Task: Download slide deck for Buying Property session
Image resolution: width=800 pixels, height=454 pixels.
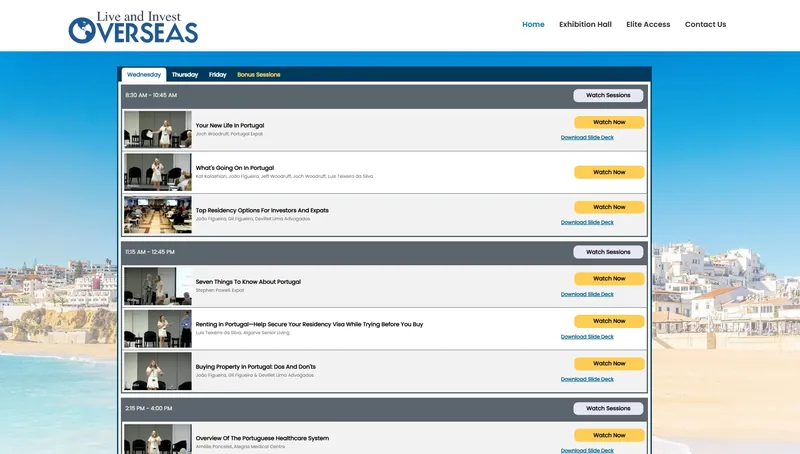Action: click(587, 379)
